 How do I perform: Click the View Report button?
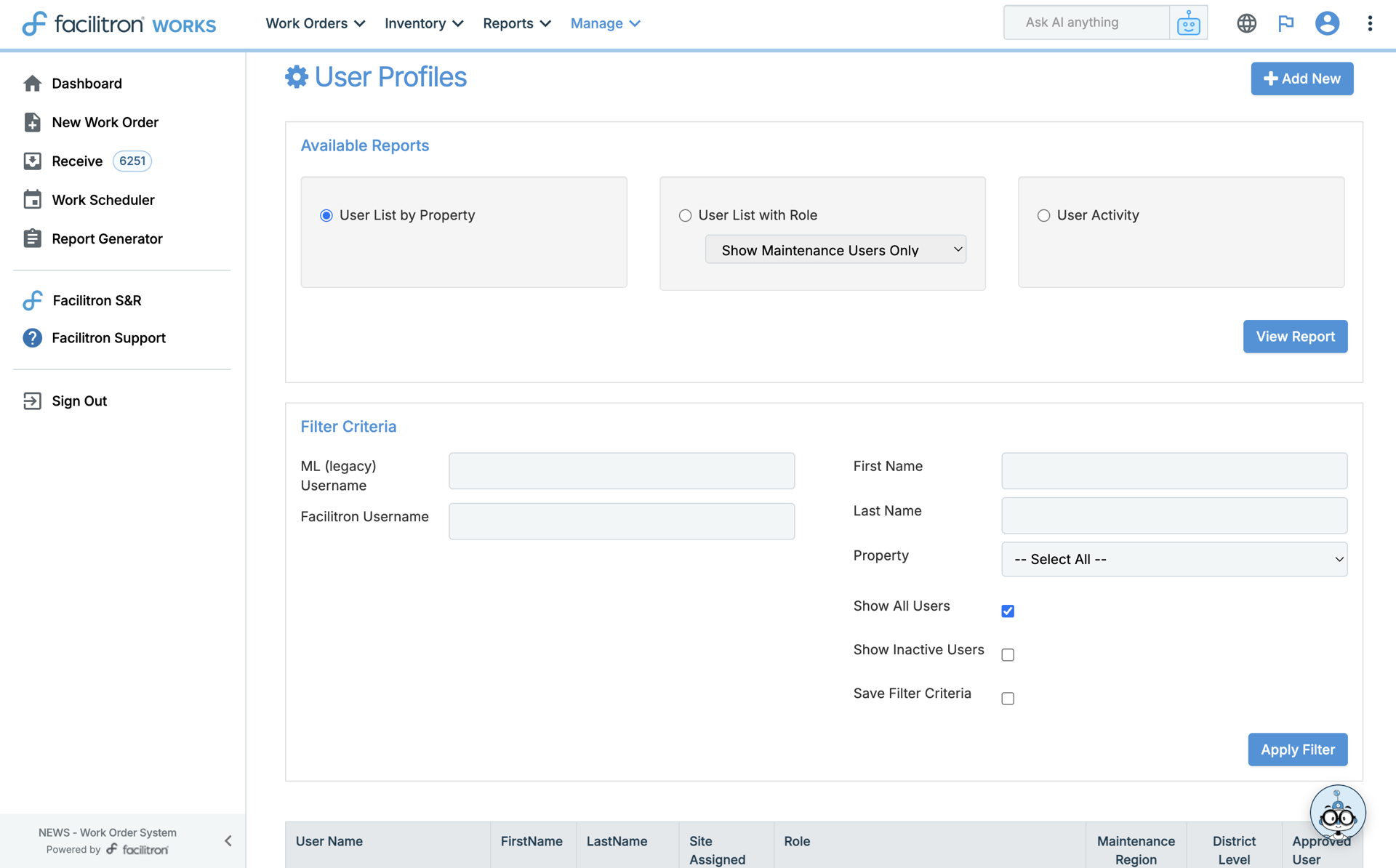[x=1294, y=337]
